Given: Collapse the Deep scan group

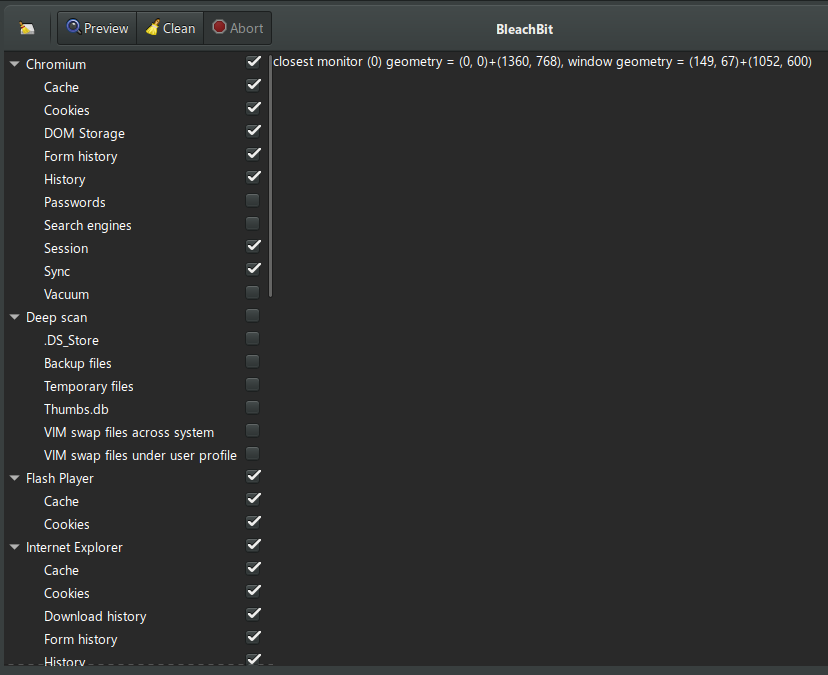Looking at the screenshot, I should (x=15, y=317).
